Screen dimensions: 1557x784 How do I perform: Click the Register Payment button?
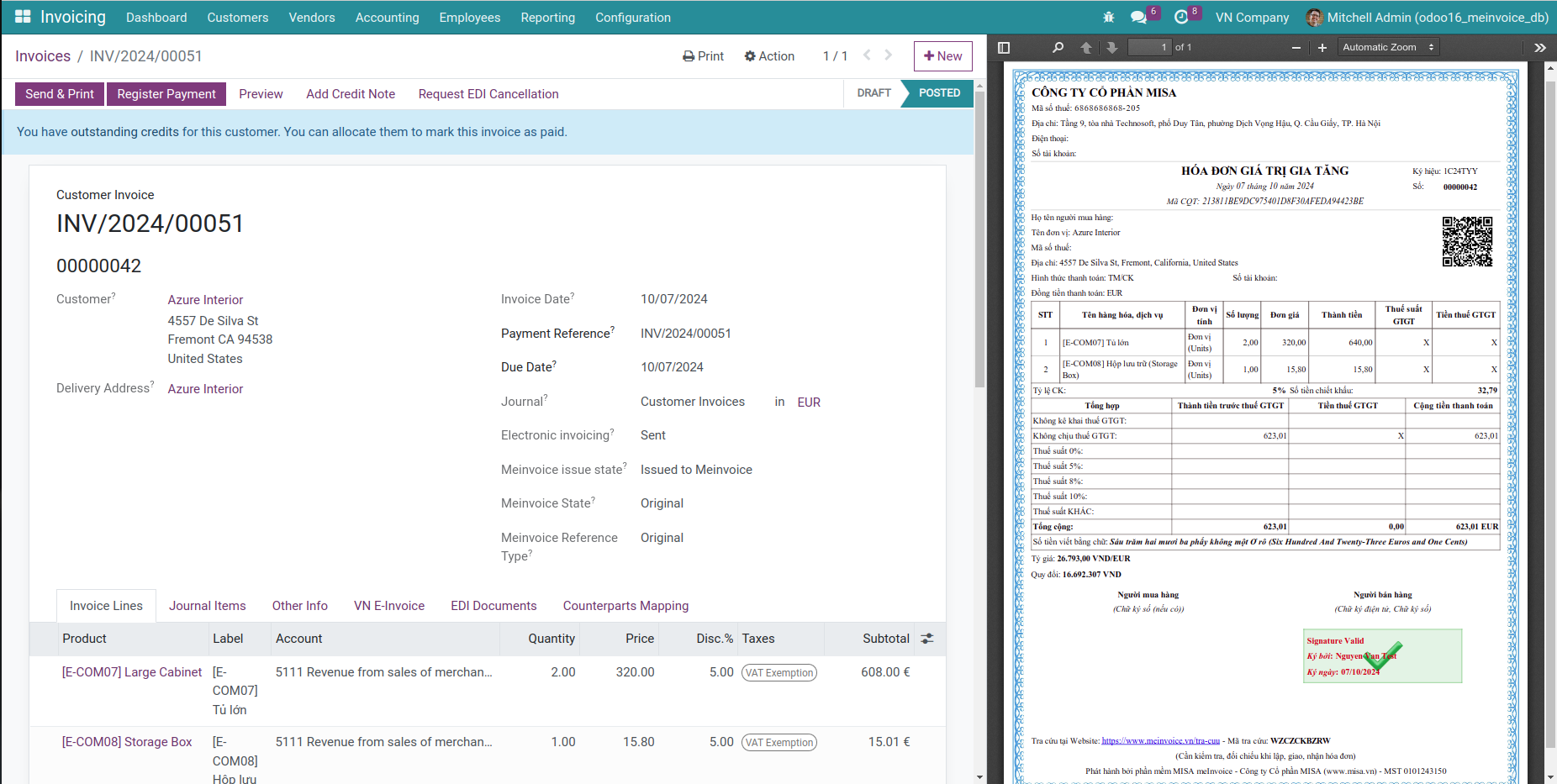tap(166, 93)
